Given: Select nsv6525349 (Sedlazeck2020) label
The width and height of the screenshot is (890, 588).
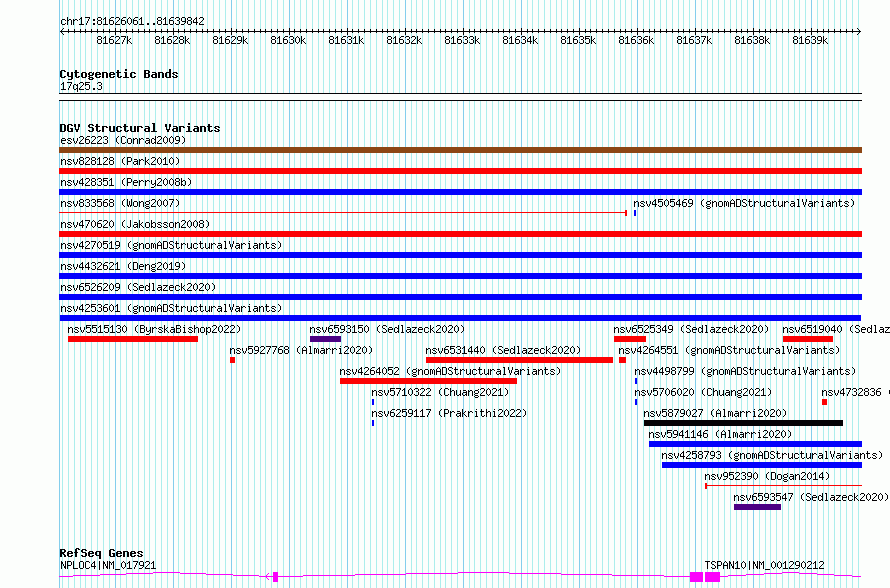Looking at the screenshot, I should tap(691, 329).
